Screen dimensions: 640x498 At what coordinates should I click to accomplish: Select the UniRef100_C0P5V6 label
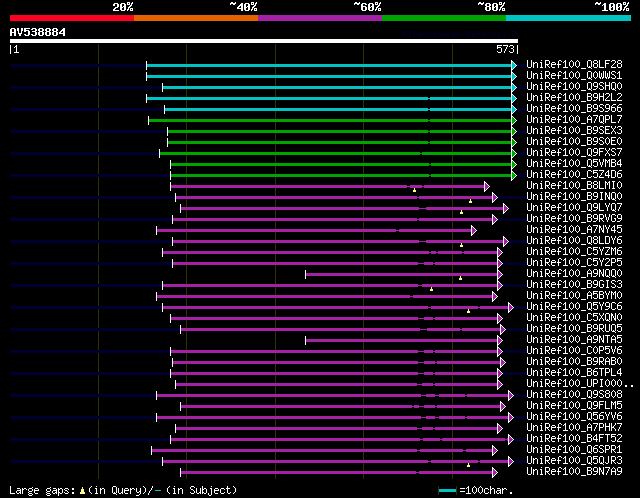(x=574, y=351)
